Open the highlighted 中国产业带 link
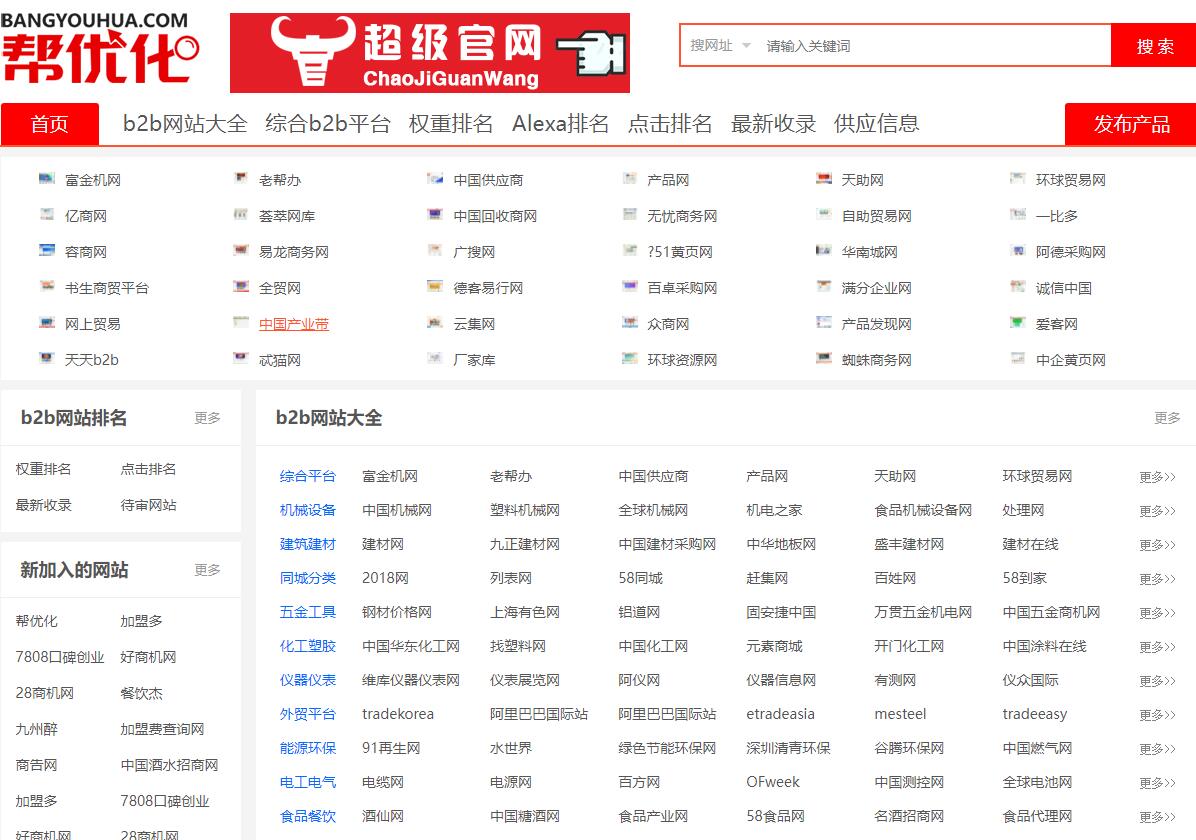1196x840 pixels. [x=294, y=324]
